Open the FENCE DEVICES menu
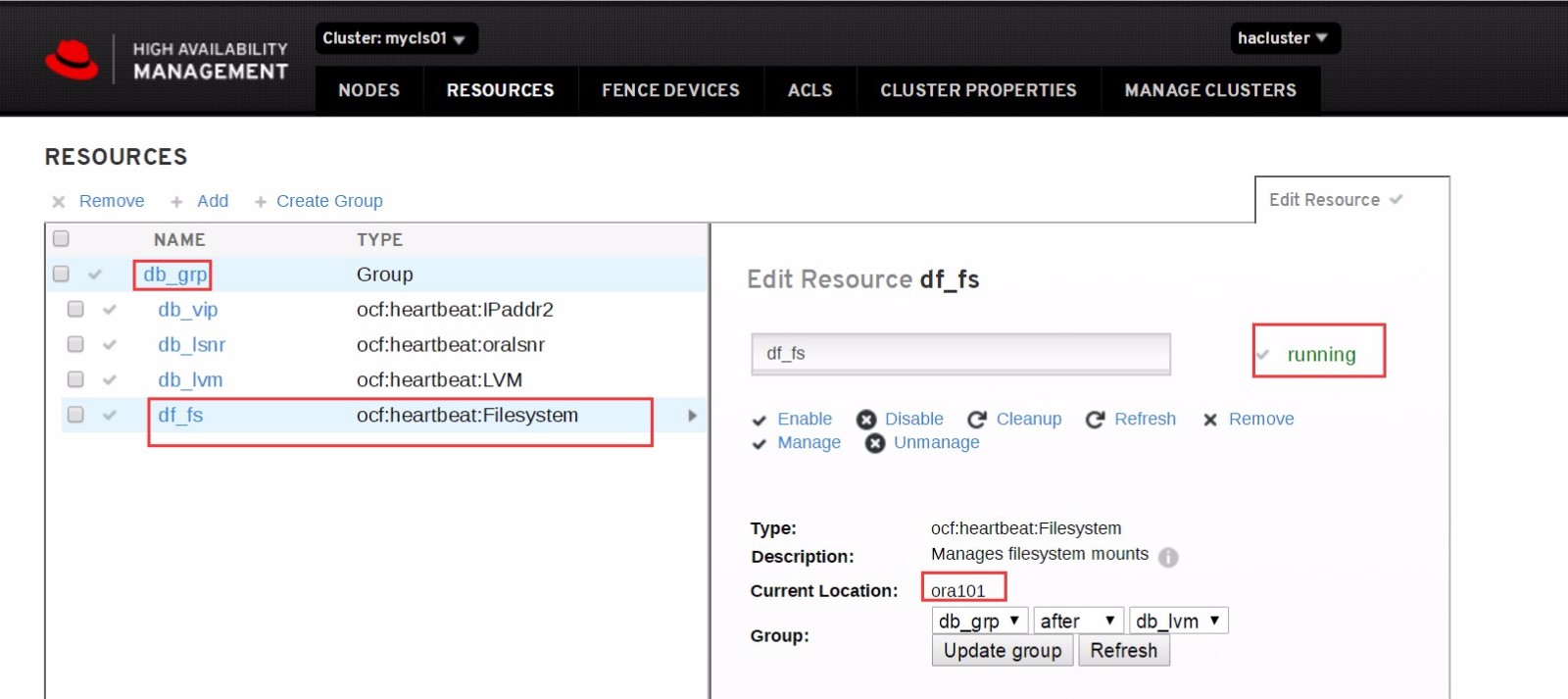The image size is (1568, 699). tap(671, 90)
